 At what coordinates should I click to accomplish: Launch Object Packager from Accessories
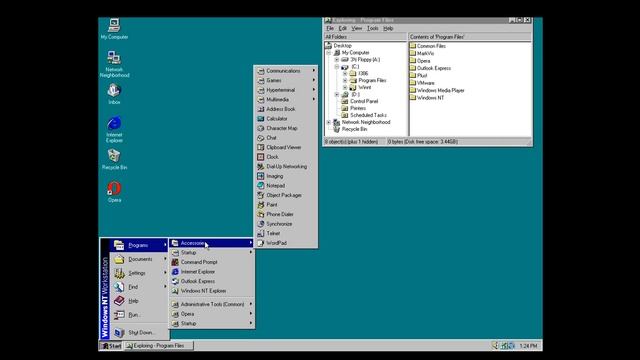285,195
